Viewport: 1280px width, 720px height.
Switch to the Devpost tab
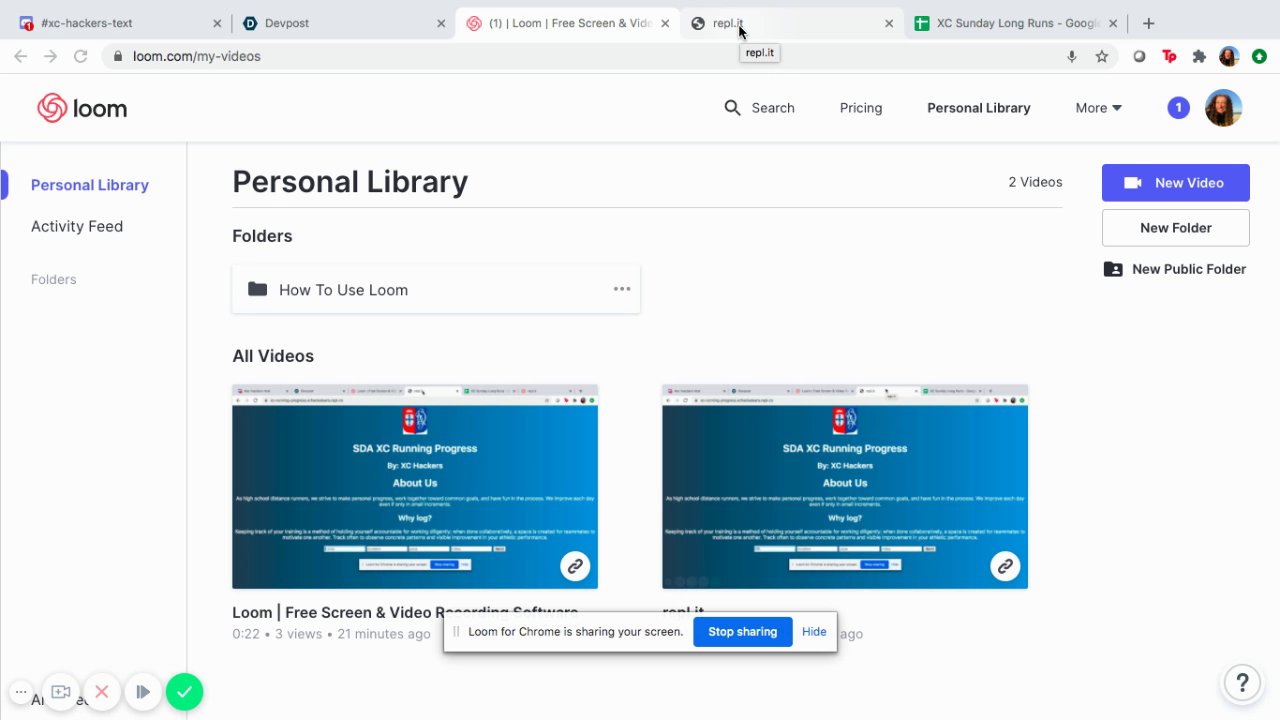(343, 23)
